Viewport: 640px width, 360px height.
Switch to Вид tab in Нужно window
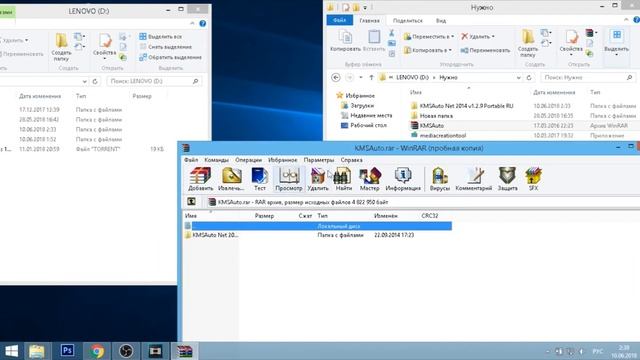click(x=441, y=20)
